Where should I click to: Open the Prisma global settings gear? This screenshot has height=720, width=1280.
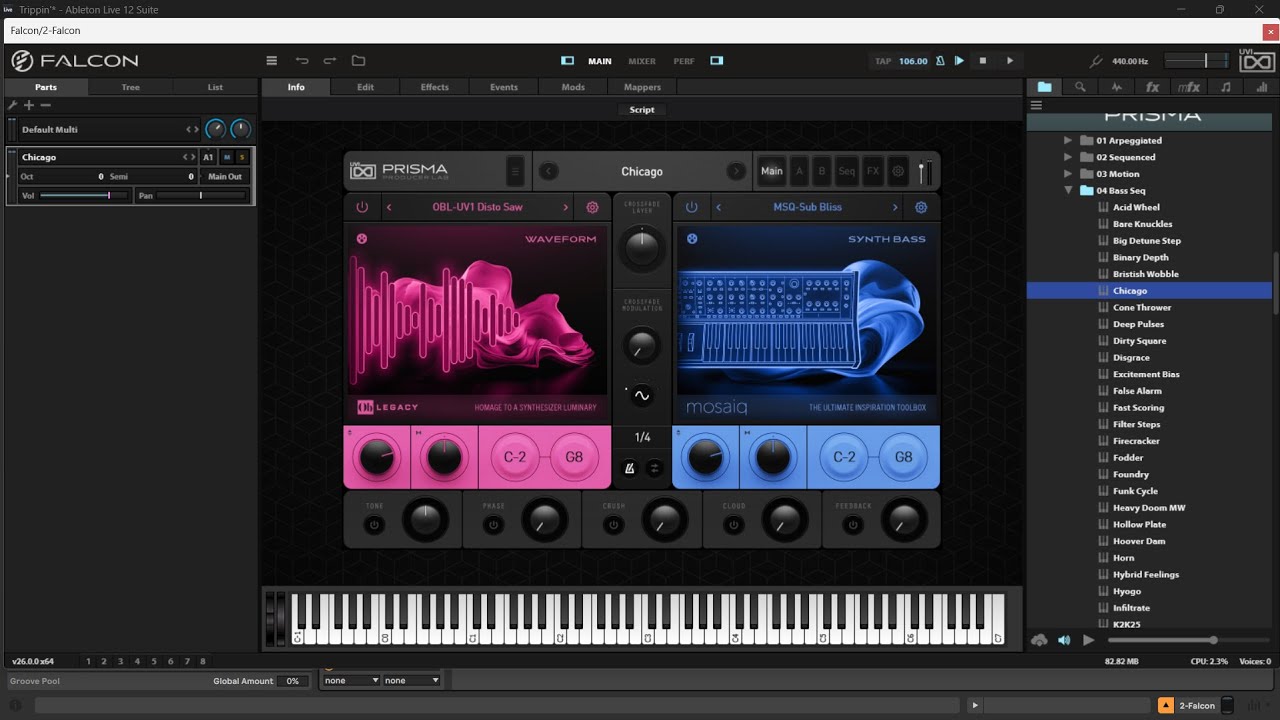click(x=898, y=171)
